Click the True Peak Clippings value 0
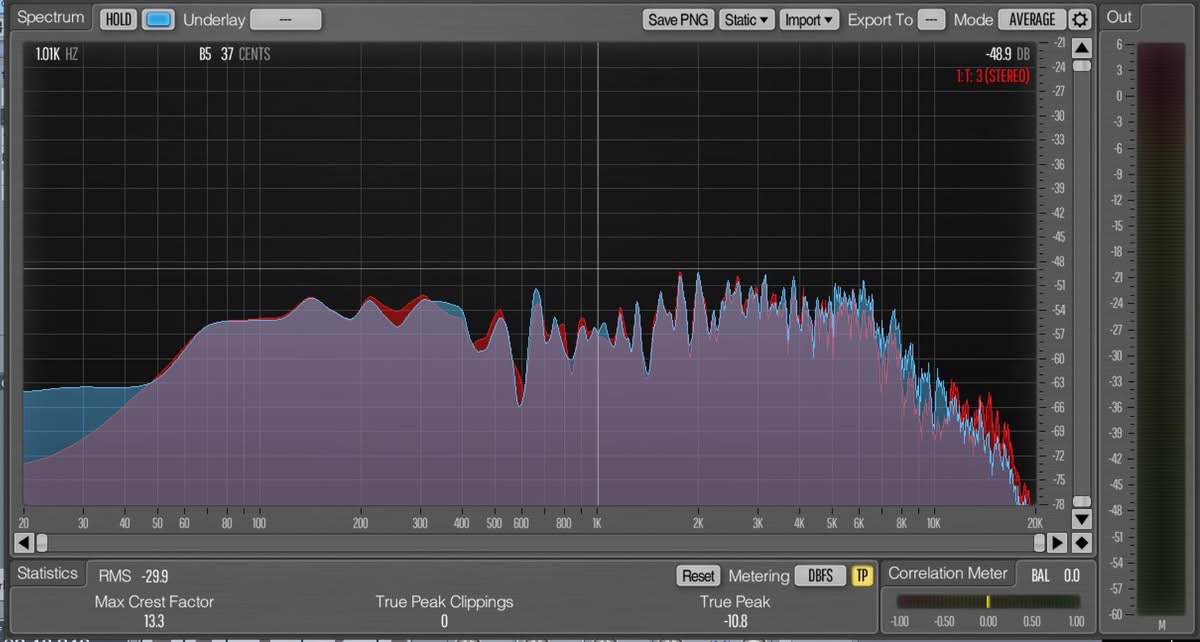The width and height of the screenshot is (1200, 642). click(444, 621)
